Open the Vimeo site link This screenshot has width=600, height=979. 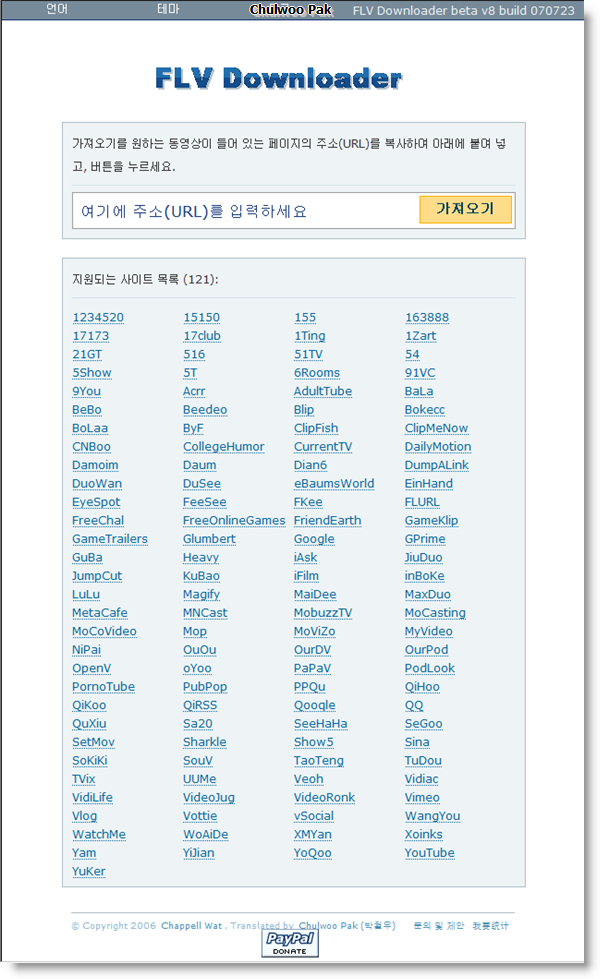(422, 797)
